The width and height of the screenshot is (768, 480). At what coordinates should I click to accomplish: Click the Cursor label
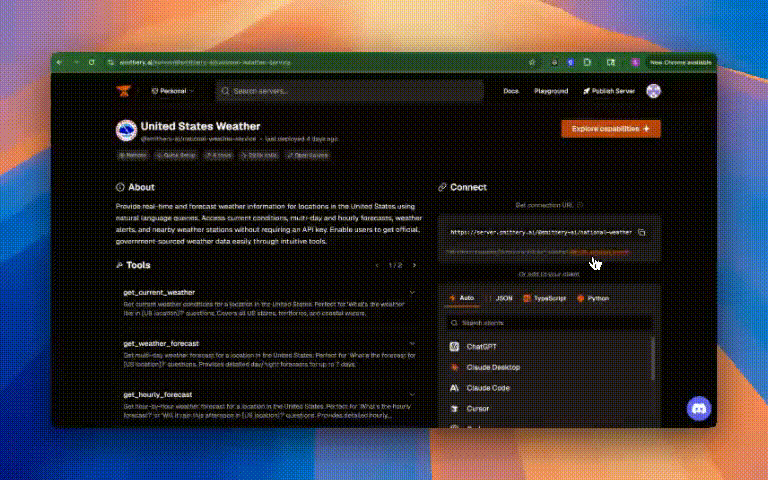478,408
